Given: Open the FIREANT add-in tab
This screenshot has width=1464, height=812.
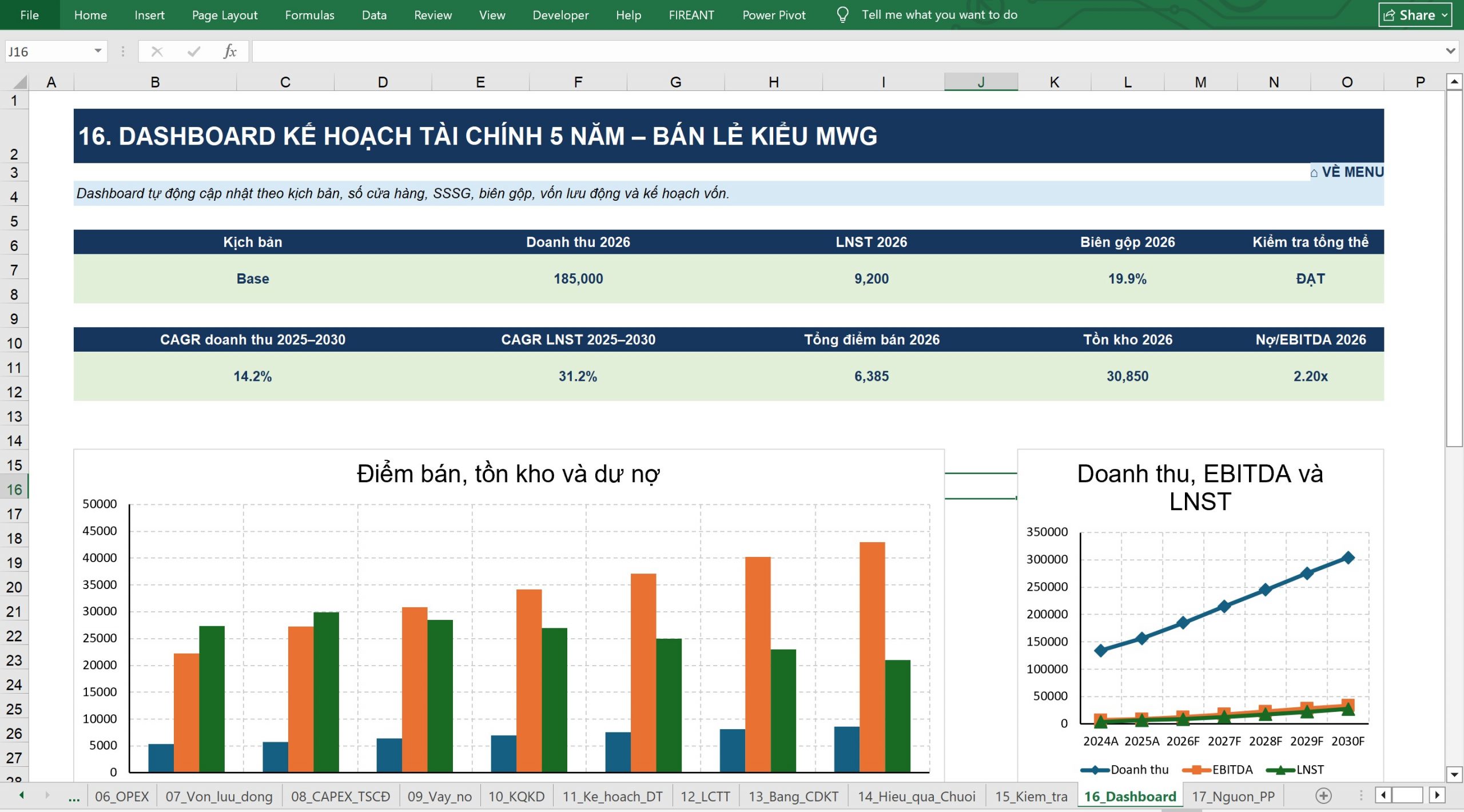Looking at the screenshot, I should (x=691, y=15).
